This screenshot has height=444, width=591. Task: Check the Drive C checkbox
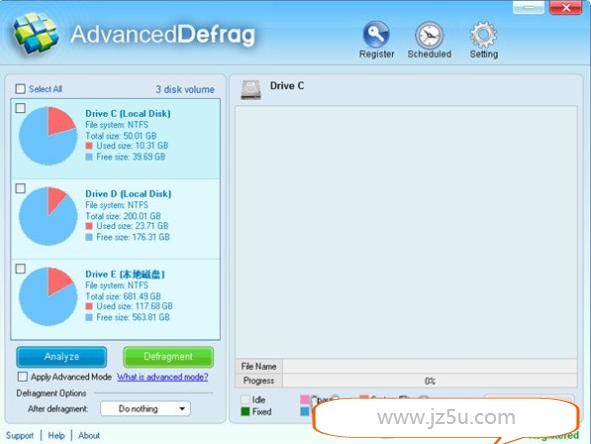pyautogui.click(x=21, y=108)
